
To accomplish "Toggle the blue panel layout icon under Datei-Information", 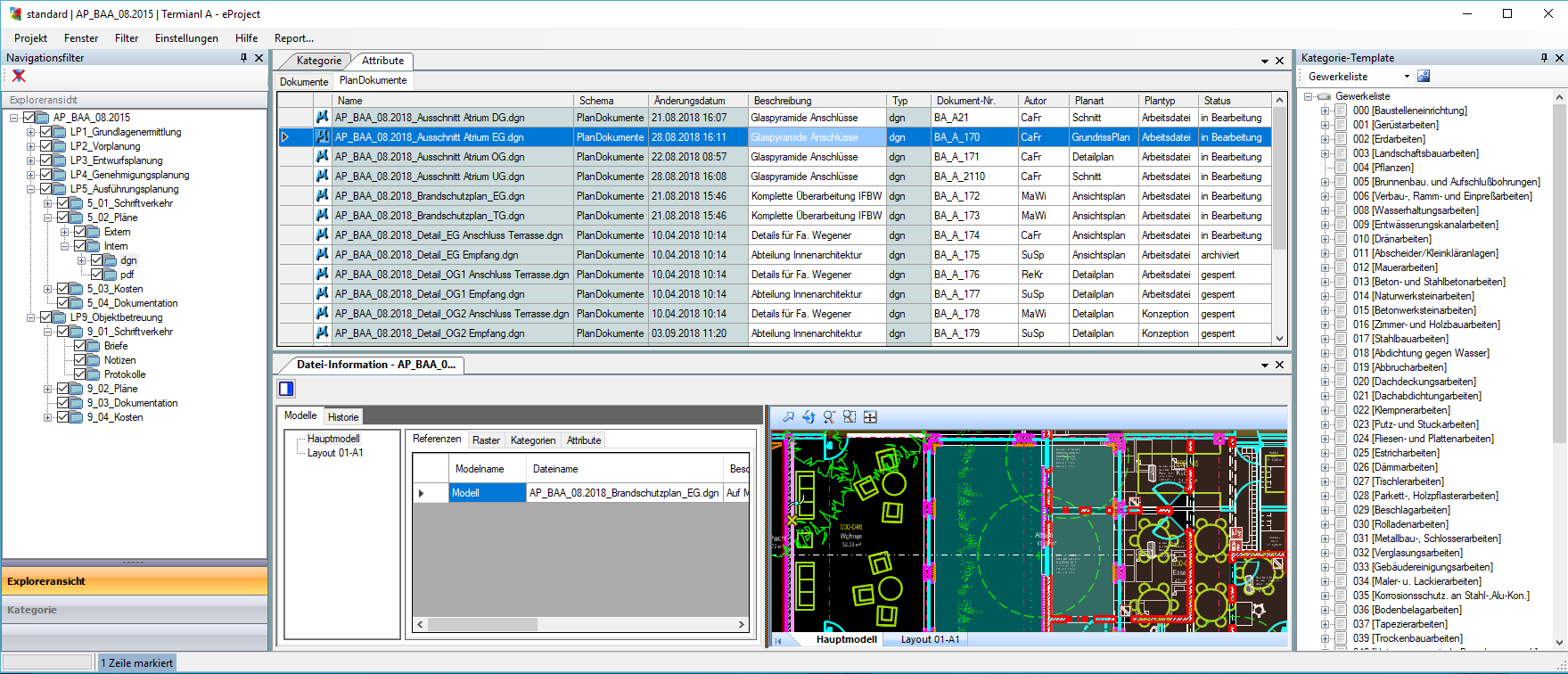I will (x=286, y=389).
